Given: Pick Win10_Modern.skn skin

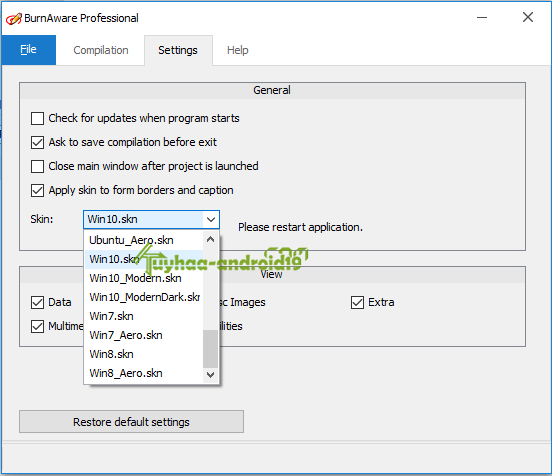Looking at the screenshot, I should tap(144, 278).
